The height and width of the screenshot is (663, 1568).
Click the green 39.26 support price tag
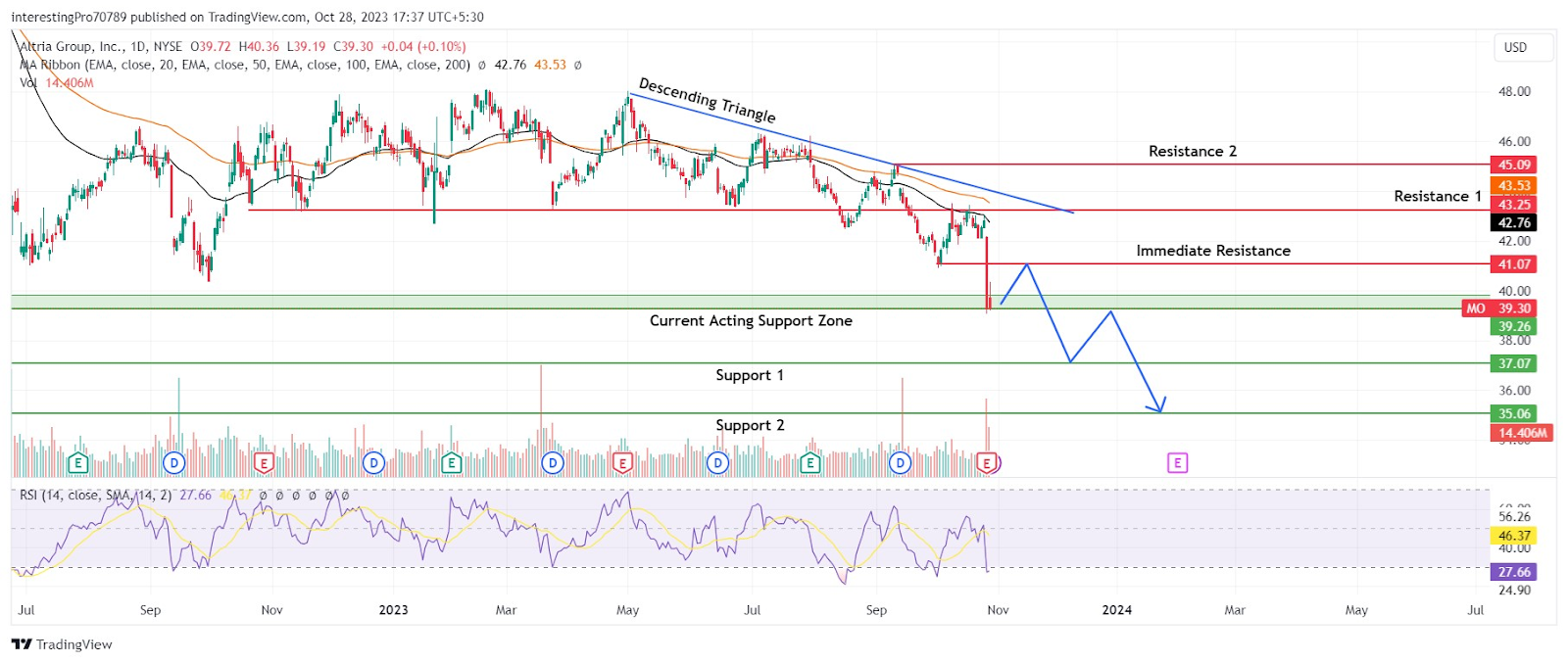click(1514, 327)
